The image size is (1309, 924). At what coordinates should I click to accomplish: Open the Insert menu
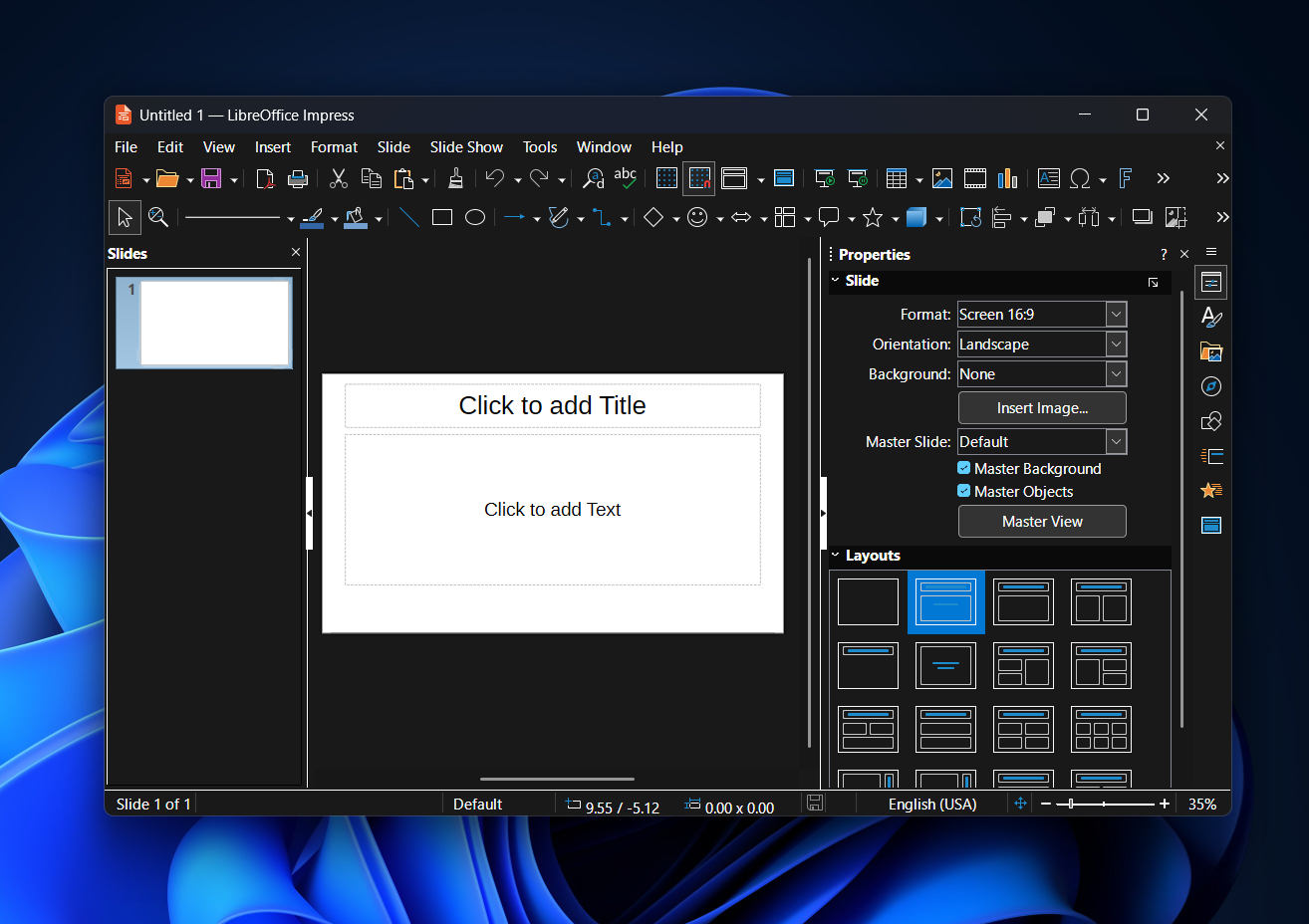click(273, 147)
